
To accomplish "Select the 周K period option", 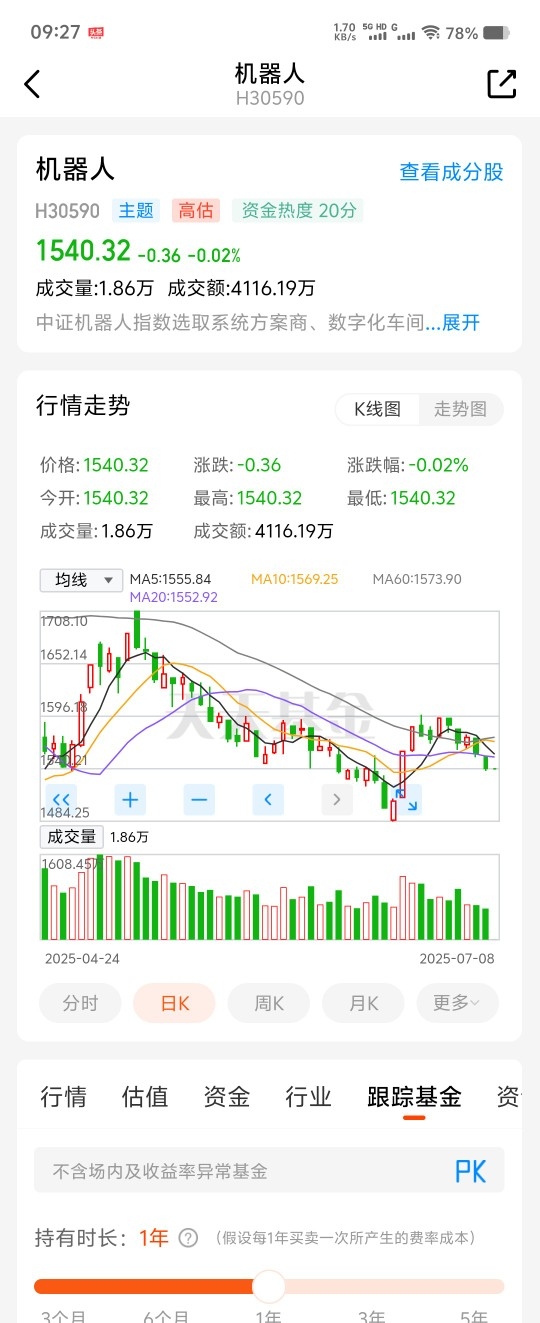I will pyautogui.click(x=269, y=1003).
